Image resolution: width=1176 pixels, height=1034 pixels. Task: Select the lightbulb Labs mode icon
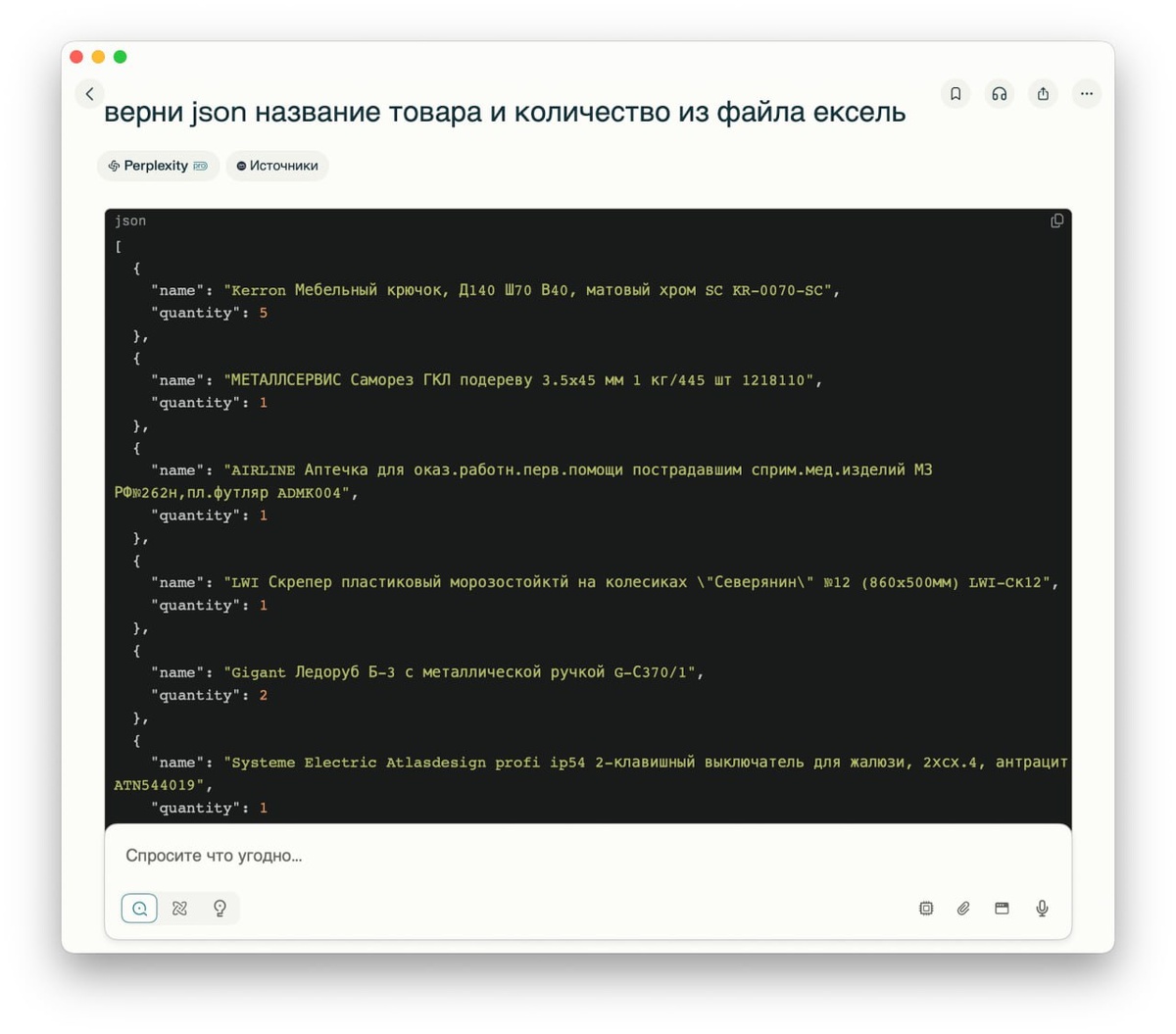tap(220, 909)
